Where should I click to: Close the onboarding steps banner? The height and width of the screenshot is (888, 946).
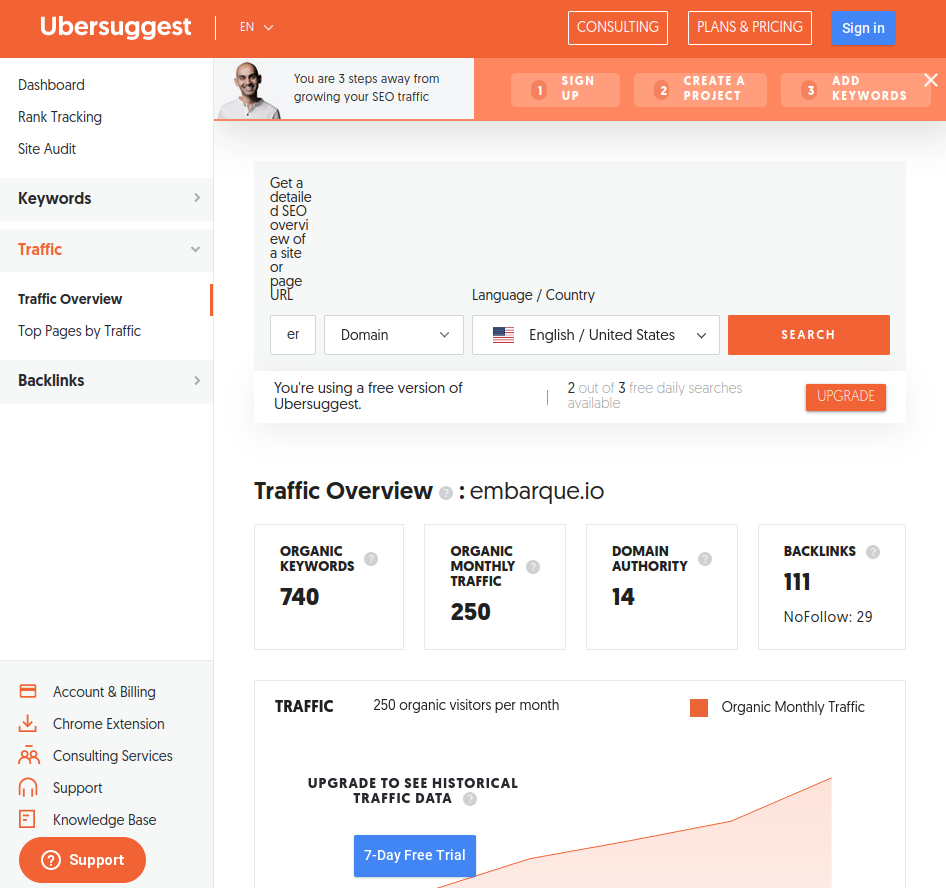(931, 80)
